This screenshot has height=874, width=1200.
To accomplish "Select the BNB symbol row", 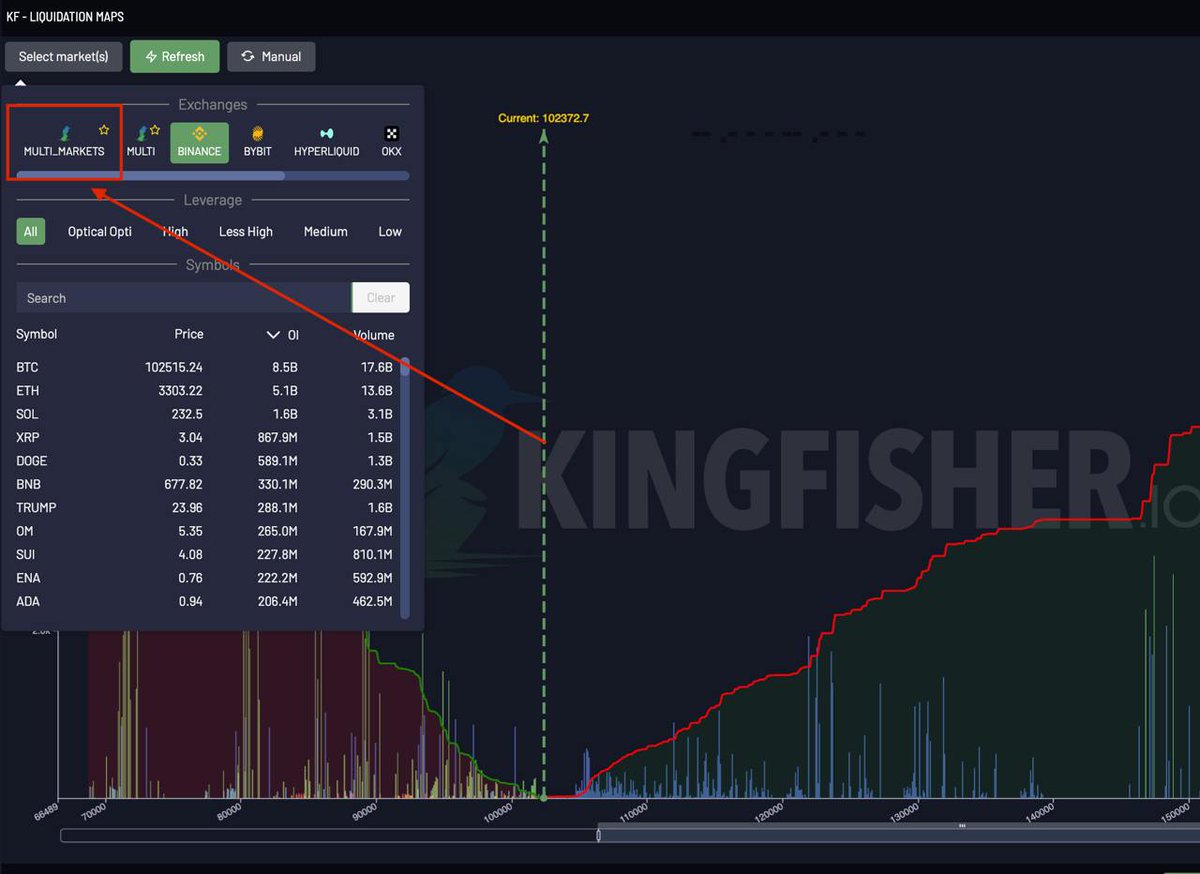I will coord(206,484).
